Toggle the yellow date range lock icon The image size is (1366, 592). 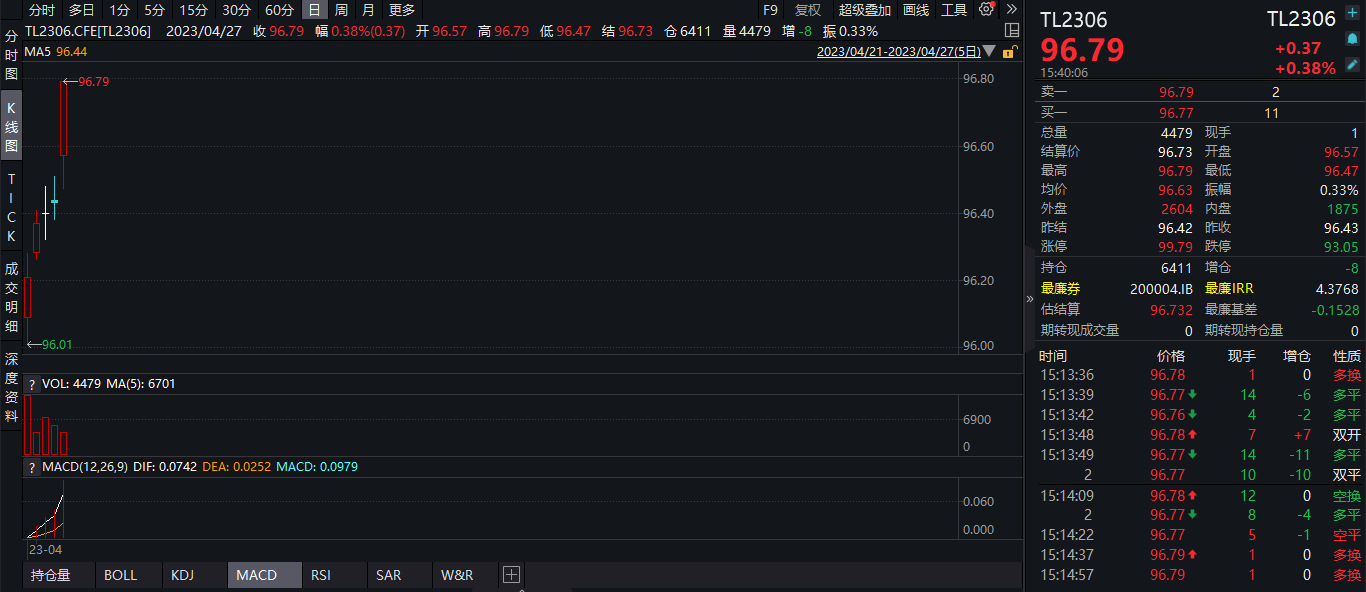click(x=1011, y=51)
